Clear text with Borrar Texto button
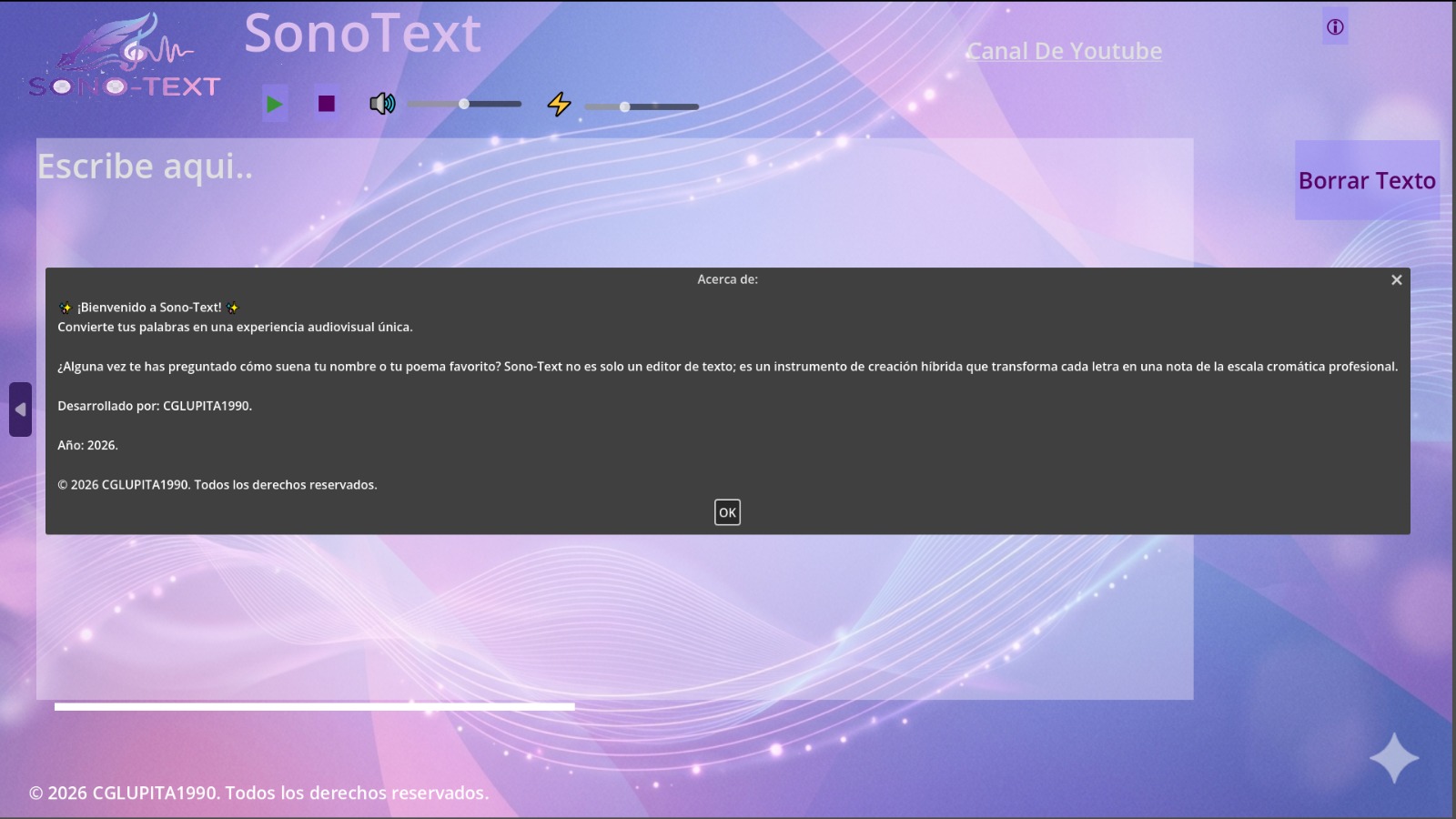 (x=1367, y=180)
